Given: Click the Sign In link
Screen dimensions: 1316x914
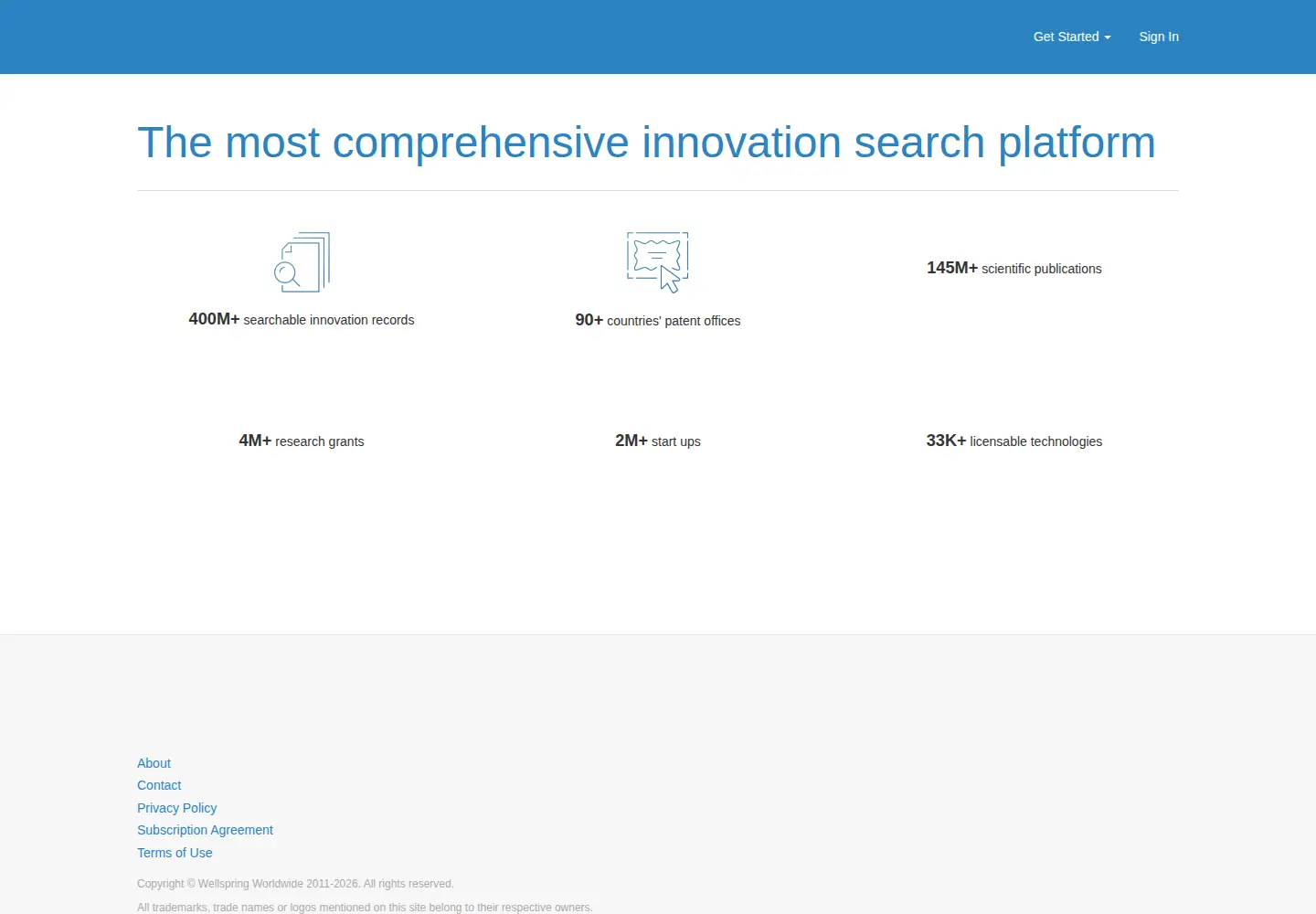Looking at the screenshot, I should 1159,37.
